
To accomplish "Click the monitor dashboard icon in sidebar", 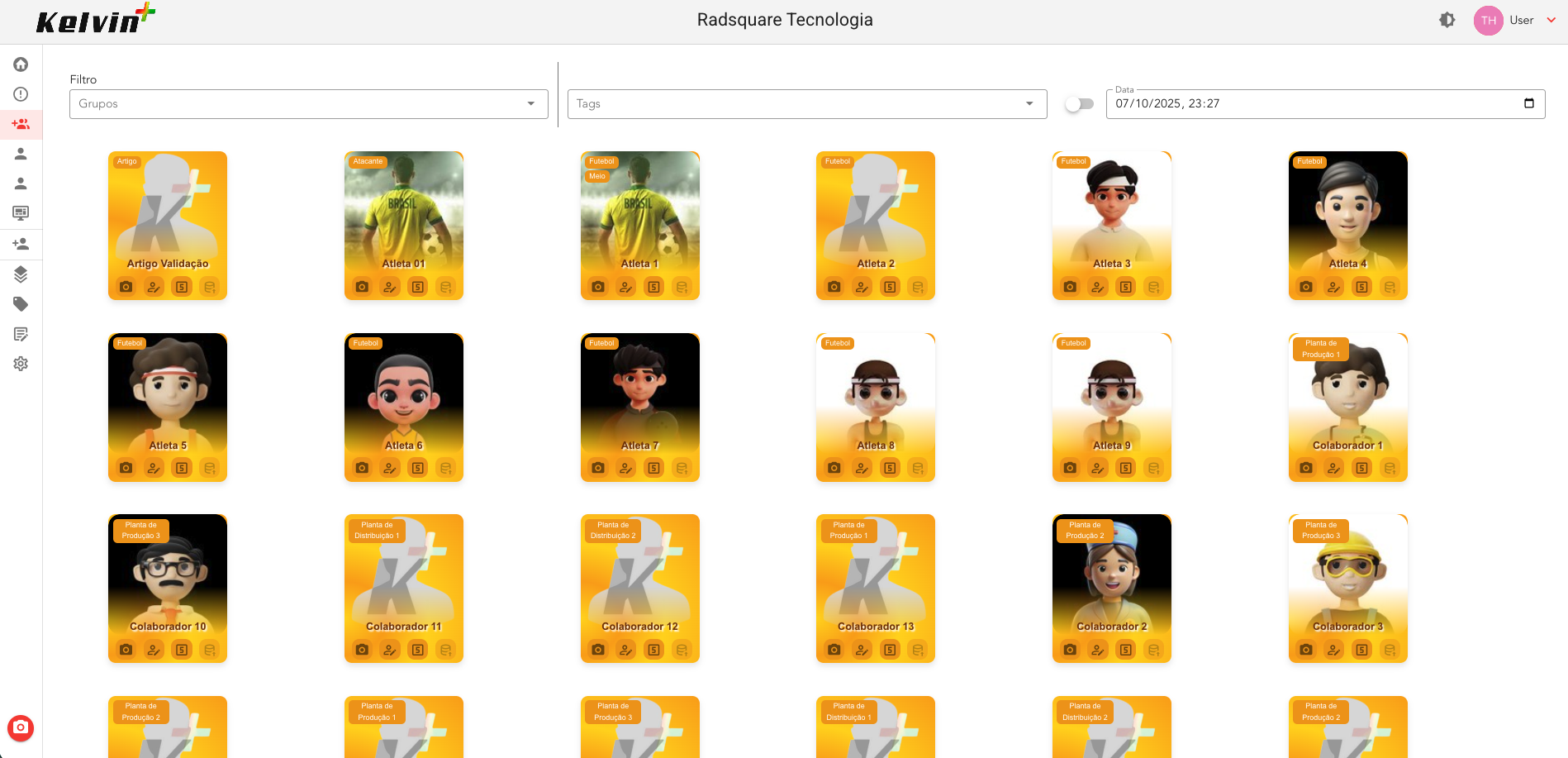I will point(21,213).
